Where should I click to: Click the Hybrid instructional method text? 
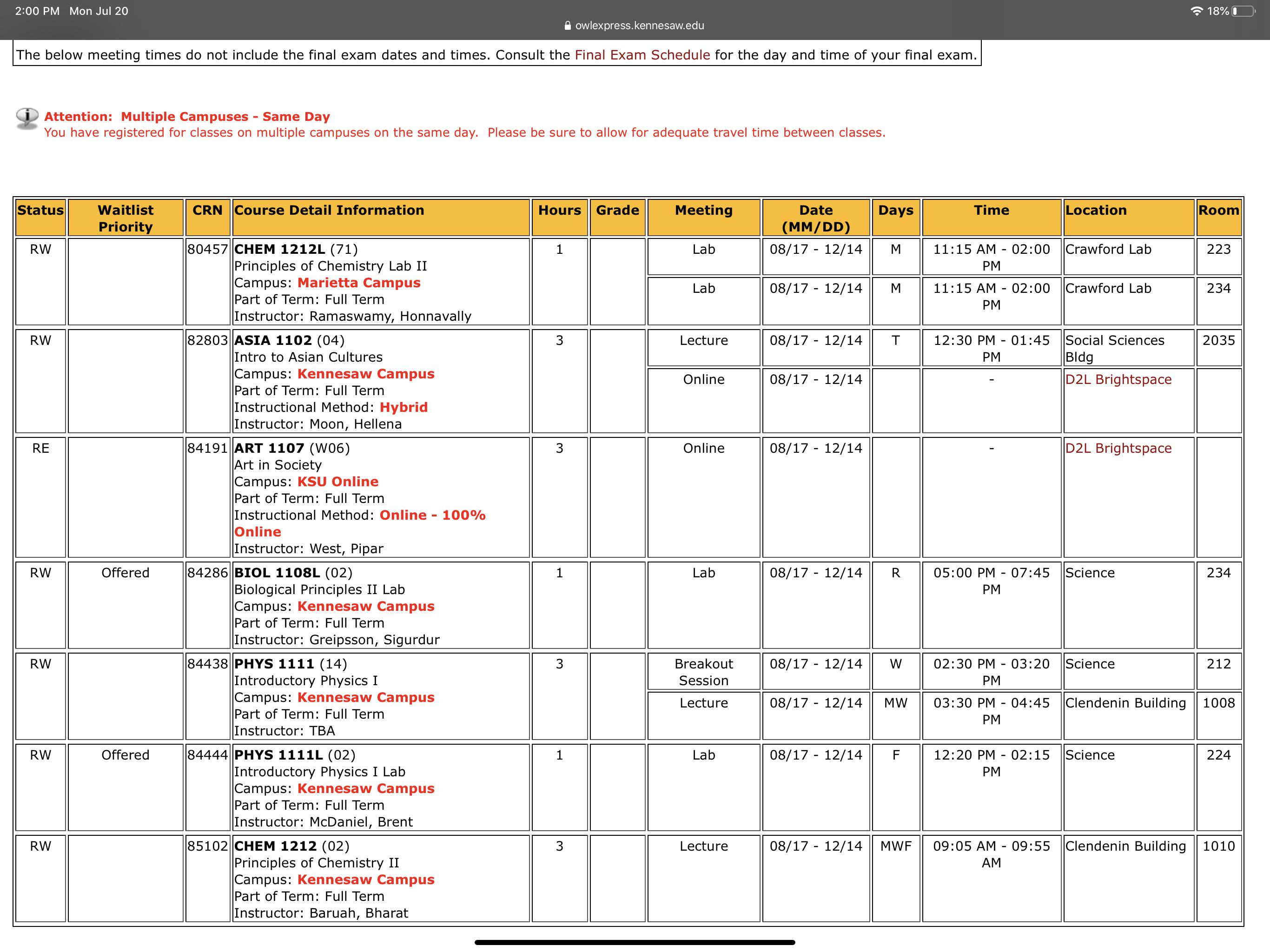[x=403, y=408]
